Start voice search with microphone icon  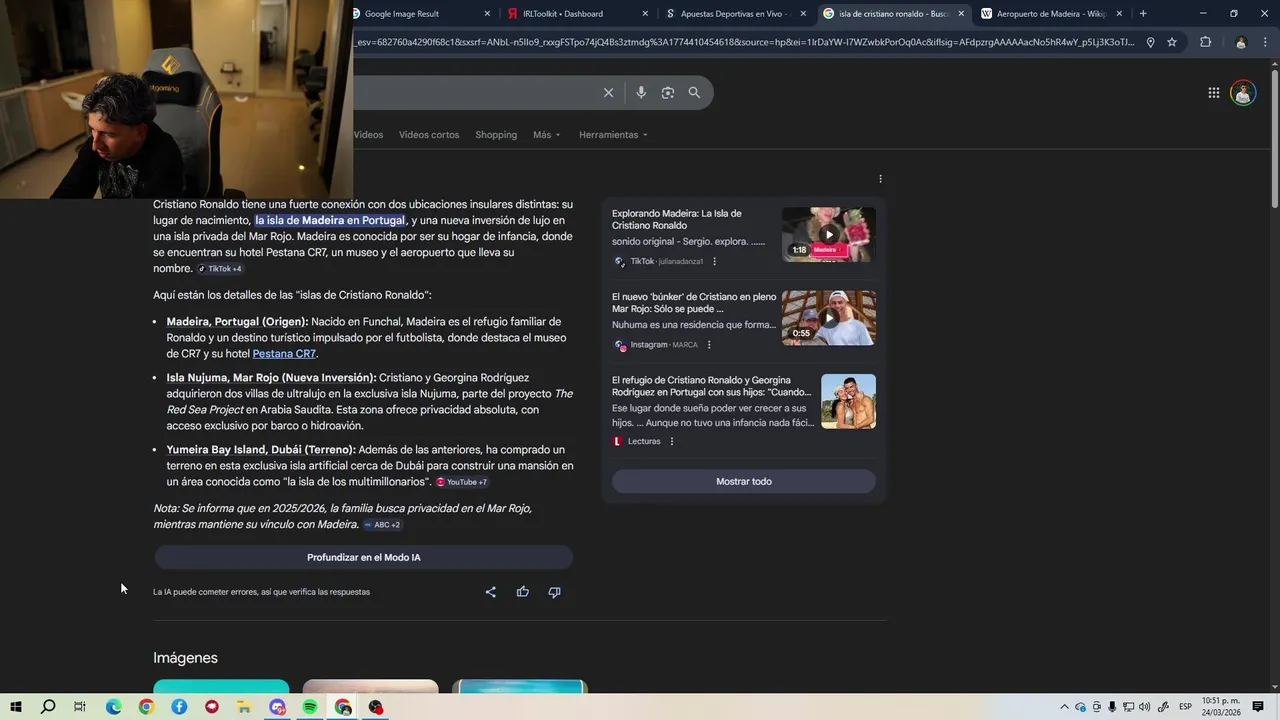point(641,93)
